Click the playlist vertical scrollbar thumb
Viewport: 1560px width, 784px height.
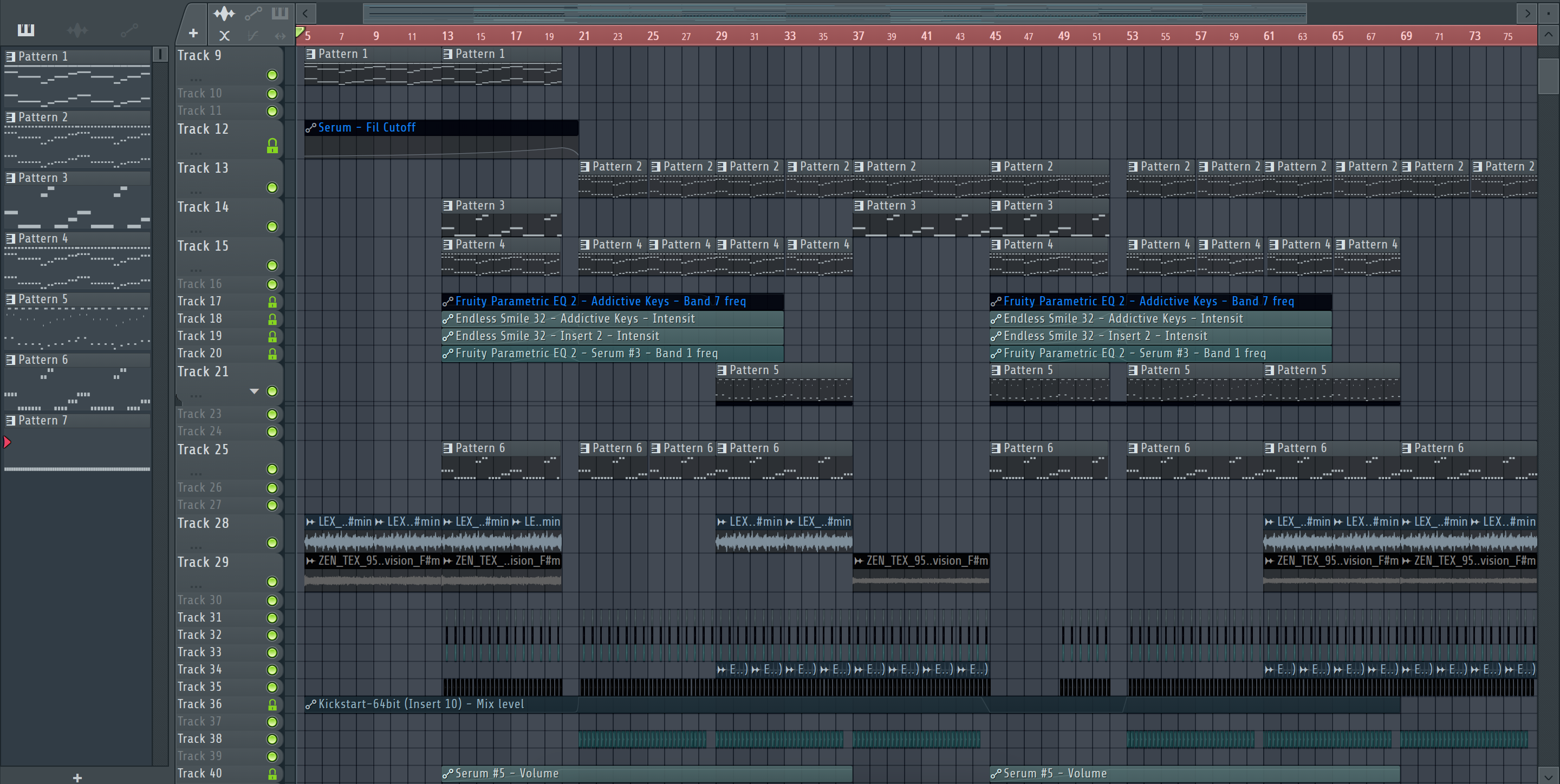1549,76
